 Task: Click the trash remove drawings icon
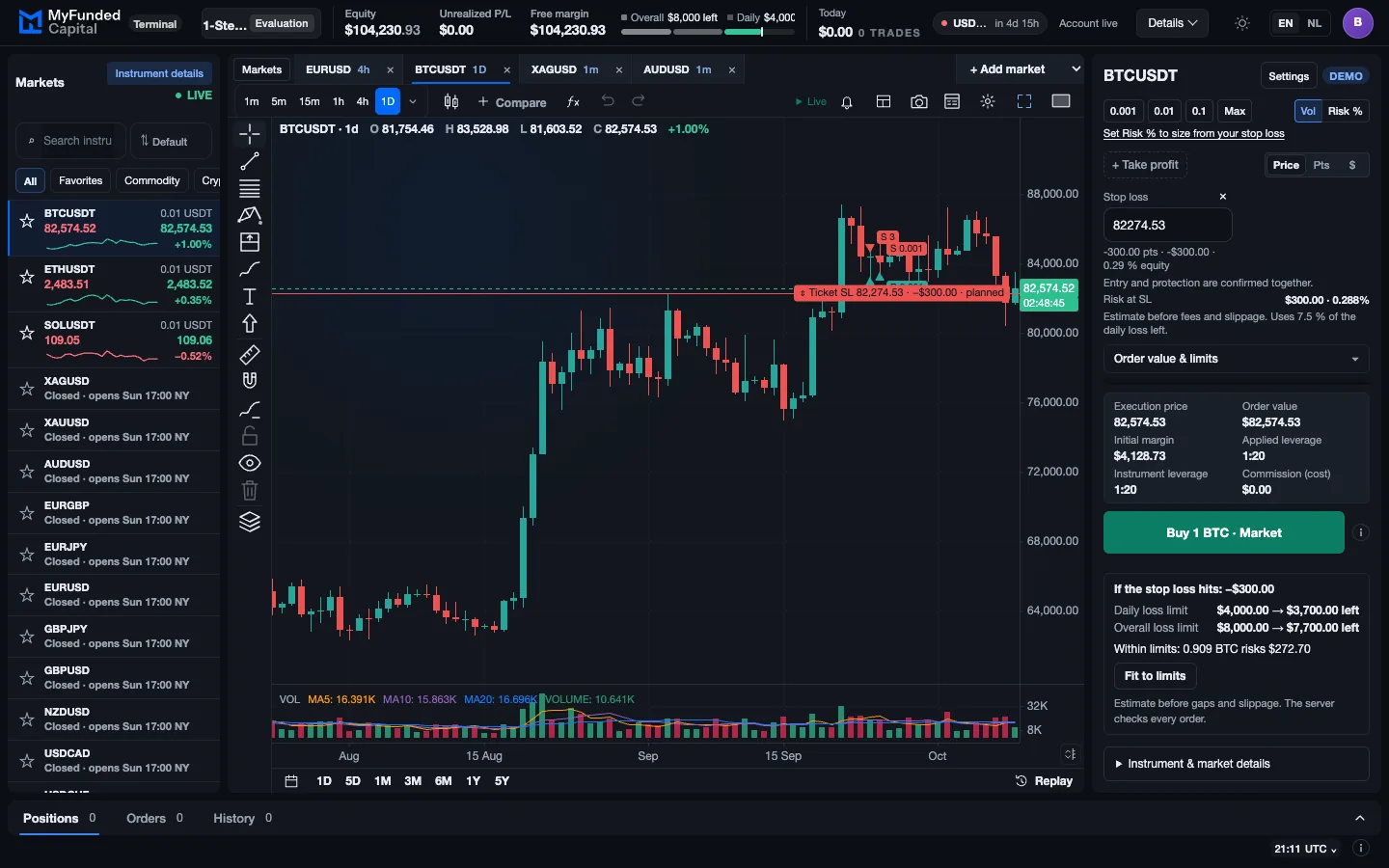tap(250, 491)
